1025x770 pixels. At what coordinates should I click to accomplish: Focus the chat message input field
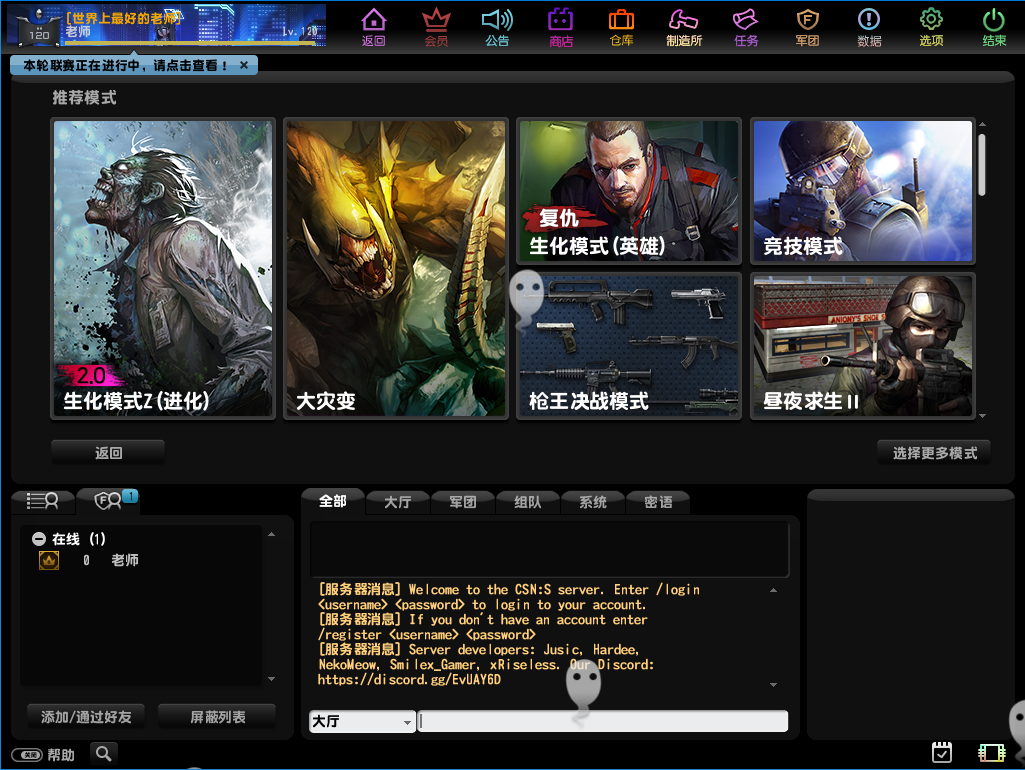603,721
